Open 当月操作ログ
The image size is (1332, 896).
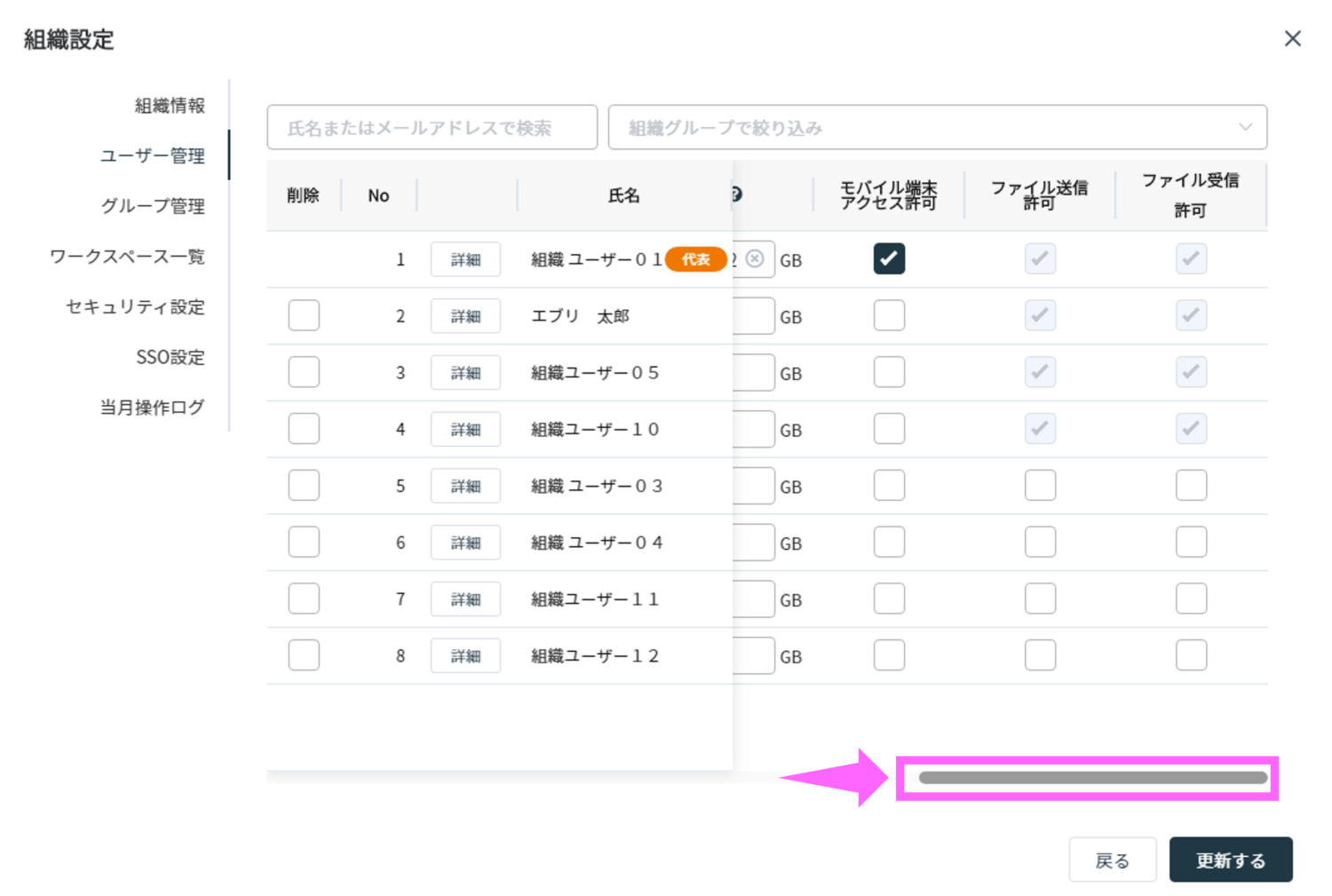[x=152, y=408]
